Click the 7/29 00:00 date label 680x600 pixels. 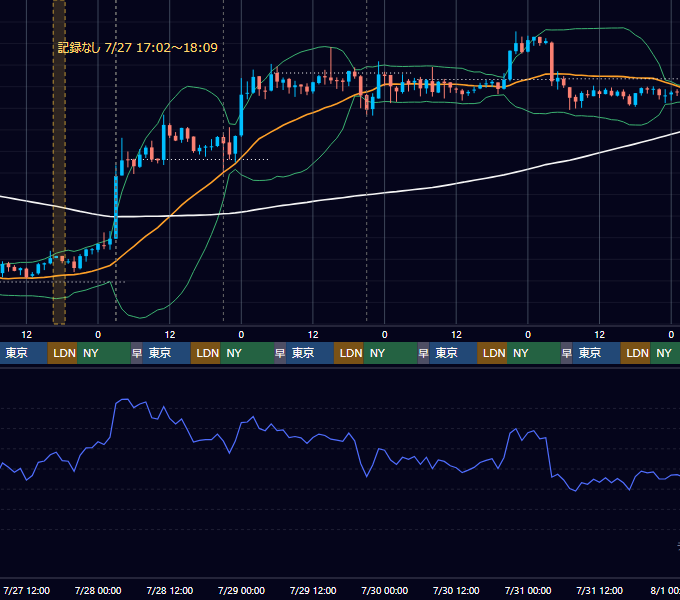pyautogui.click(x=241, y=590)
